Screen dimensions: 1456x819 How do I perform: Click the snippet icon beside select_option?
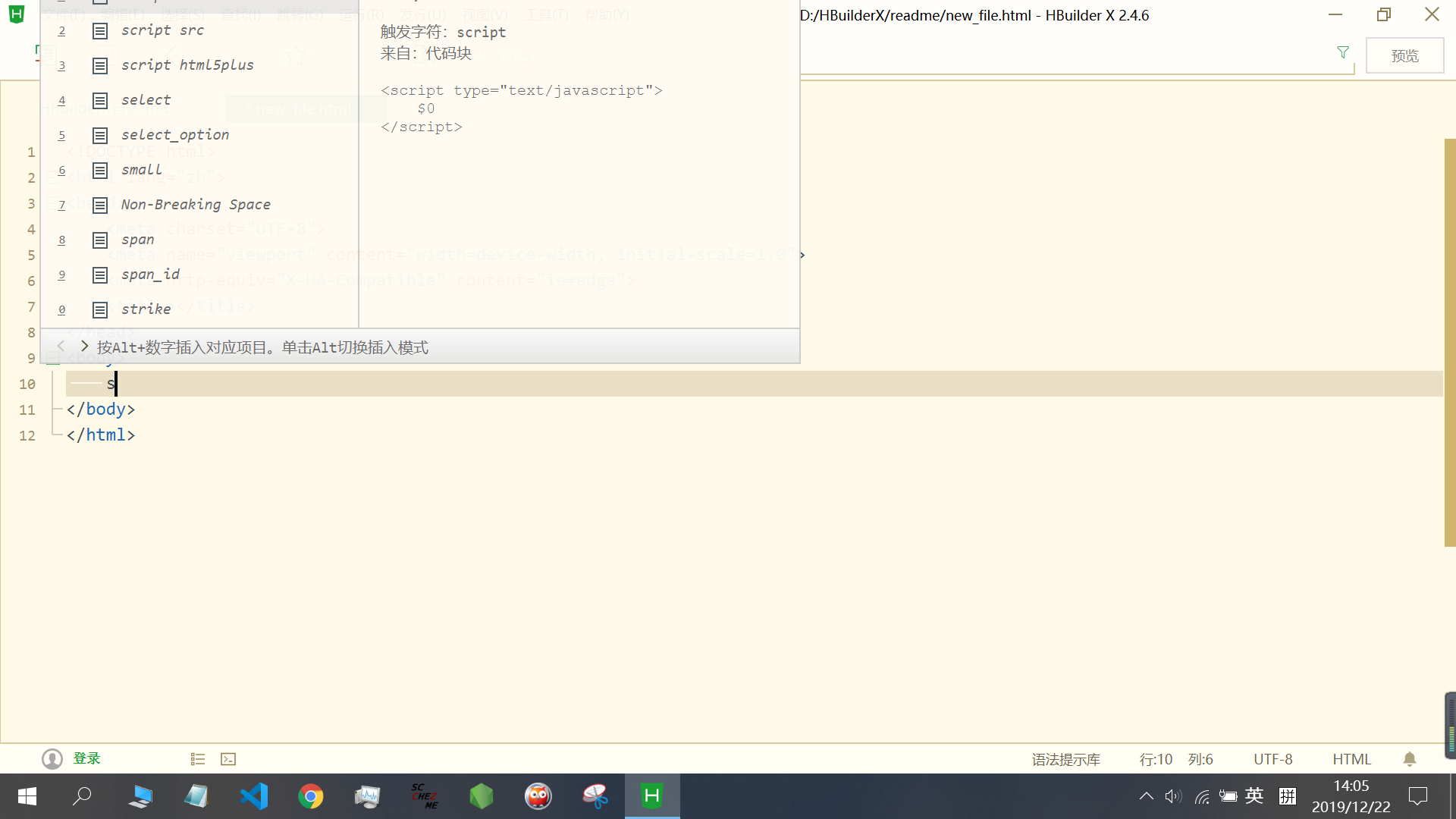[100, 136]
